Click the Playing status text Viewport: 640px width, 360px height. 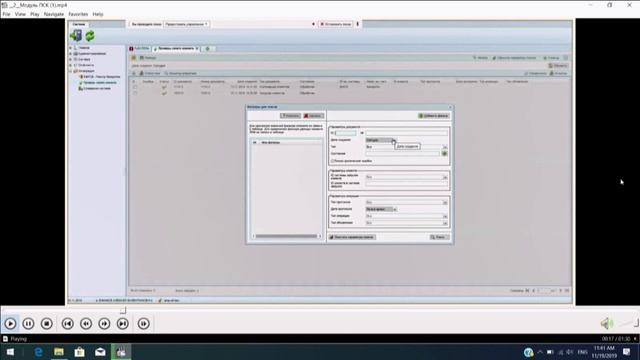click(18, 339)
